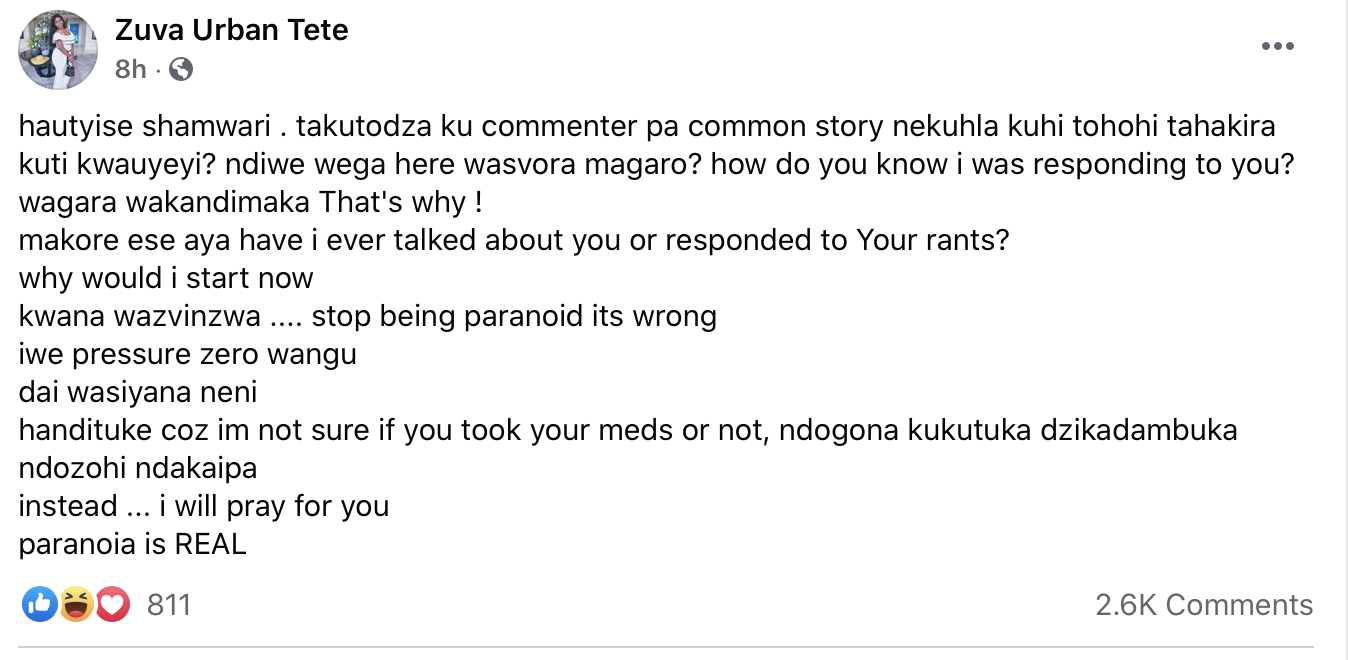Click the line "paranoia is REAL"

pos(132,544)
